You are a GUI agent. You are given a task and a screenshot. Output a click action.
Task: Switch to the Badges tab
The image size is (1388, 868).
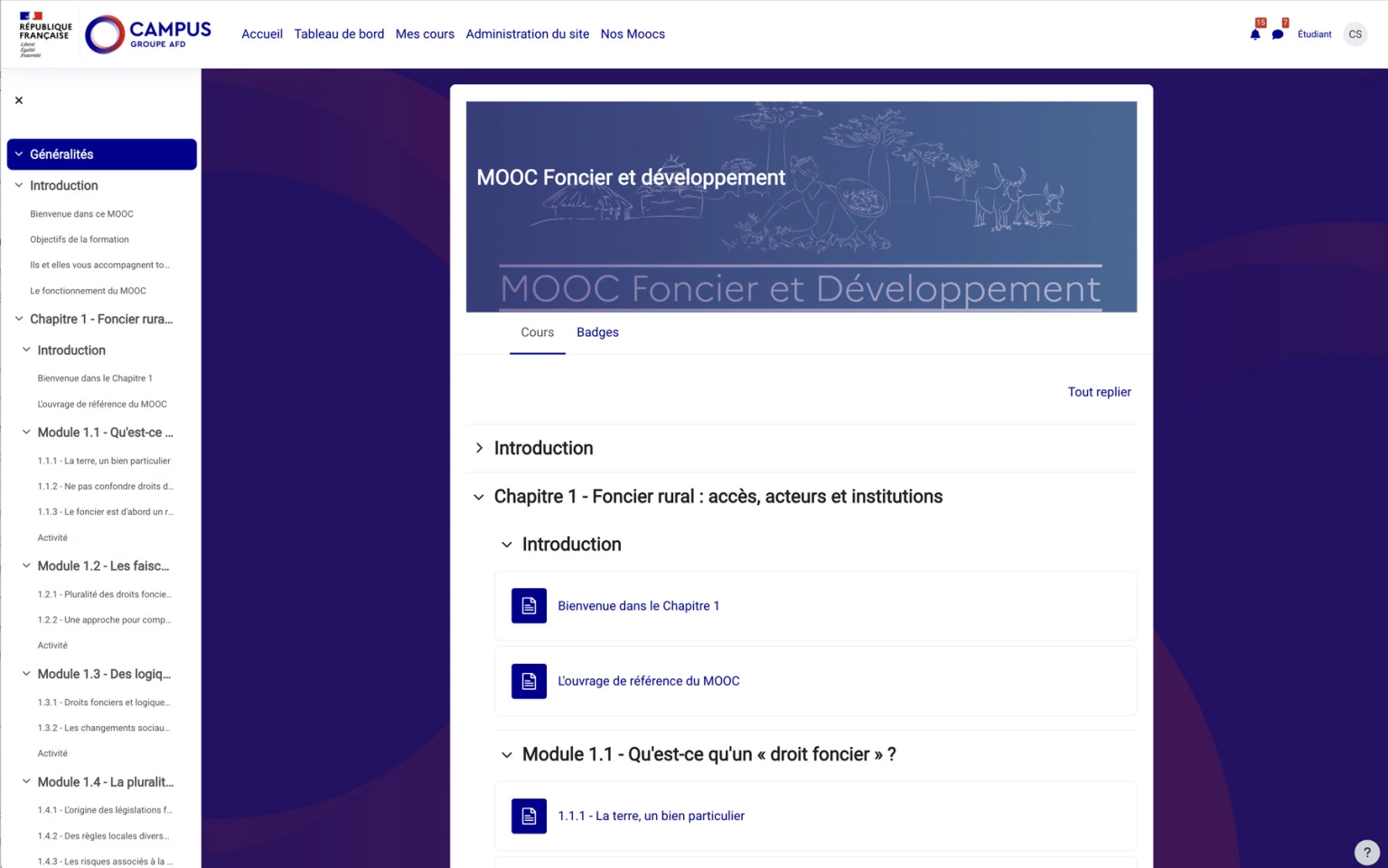pos(597,332)
